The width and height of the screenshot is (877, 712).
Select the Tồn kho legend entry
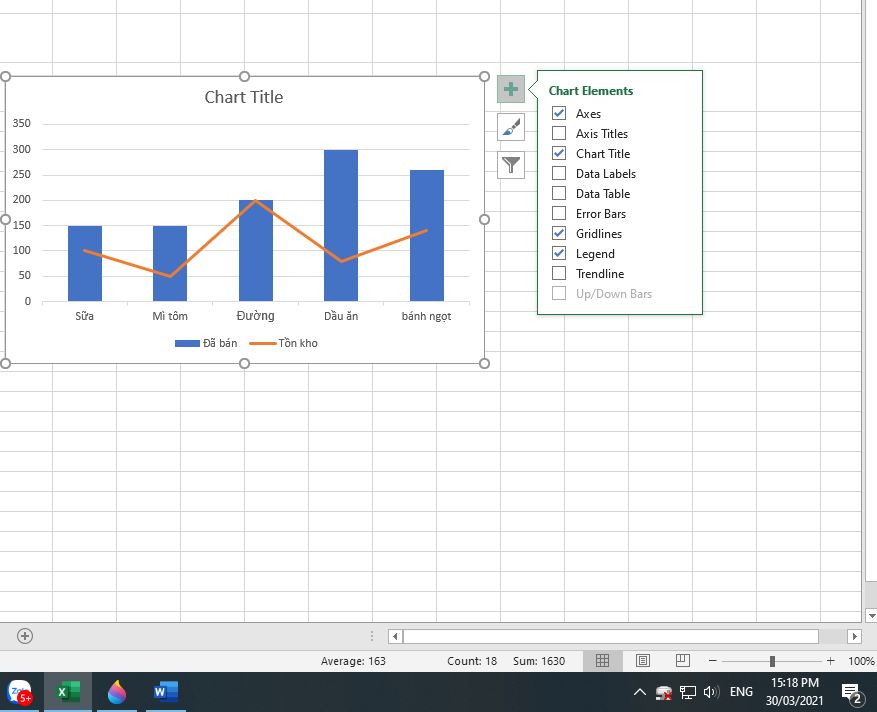[x=284, y=343]
